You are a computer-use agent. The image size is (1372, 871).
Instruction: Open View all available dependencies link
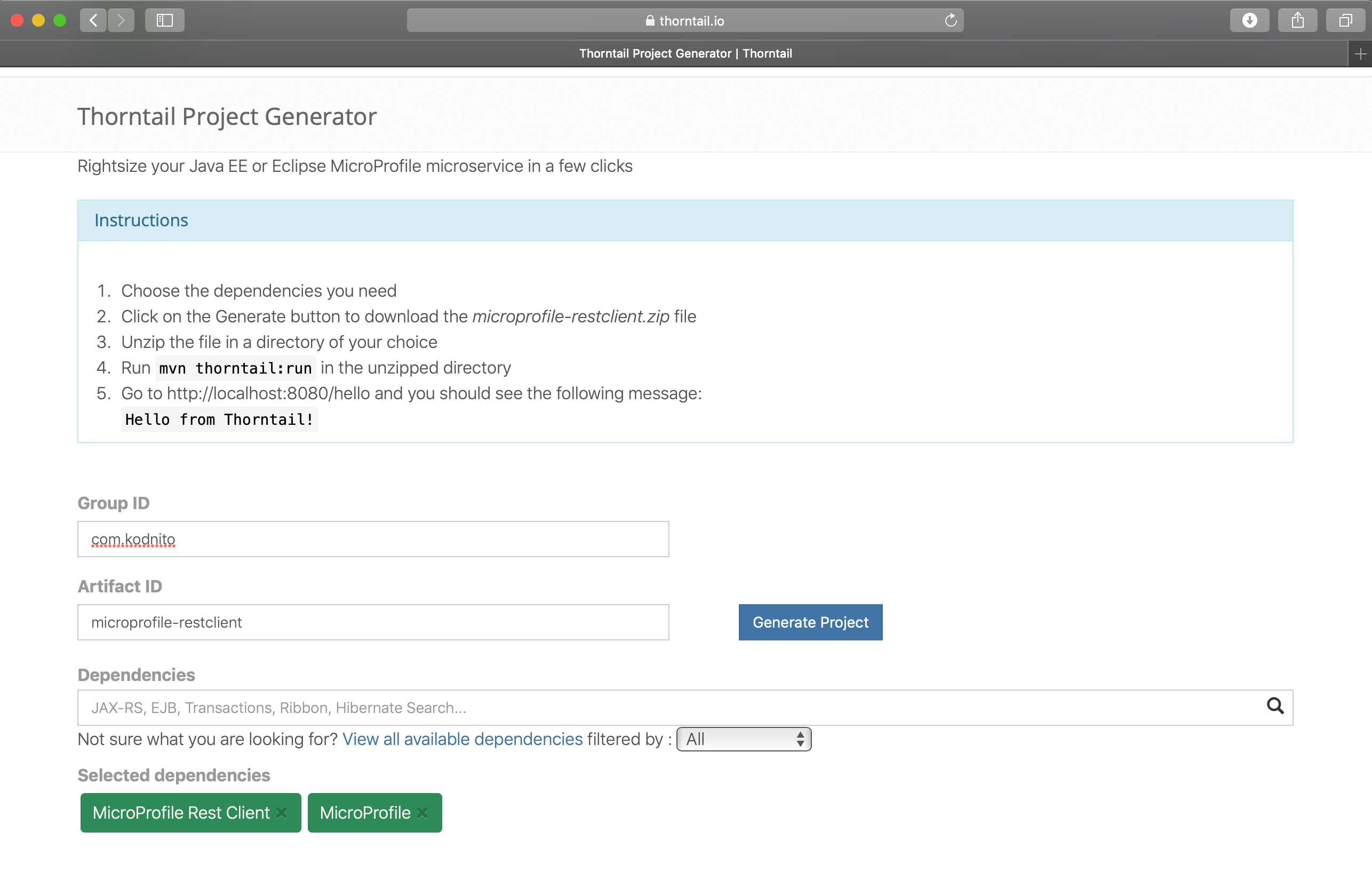[x=462, y=739]
